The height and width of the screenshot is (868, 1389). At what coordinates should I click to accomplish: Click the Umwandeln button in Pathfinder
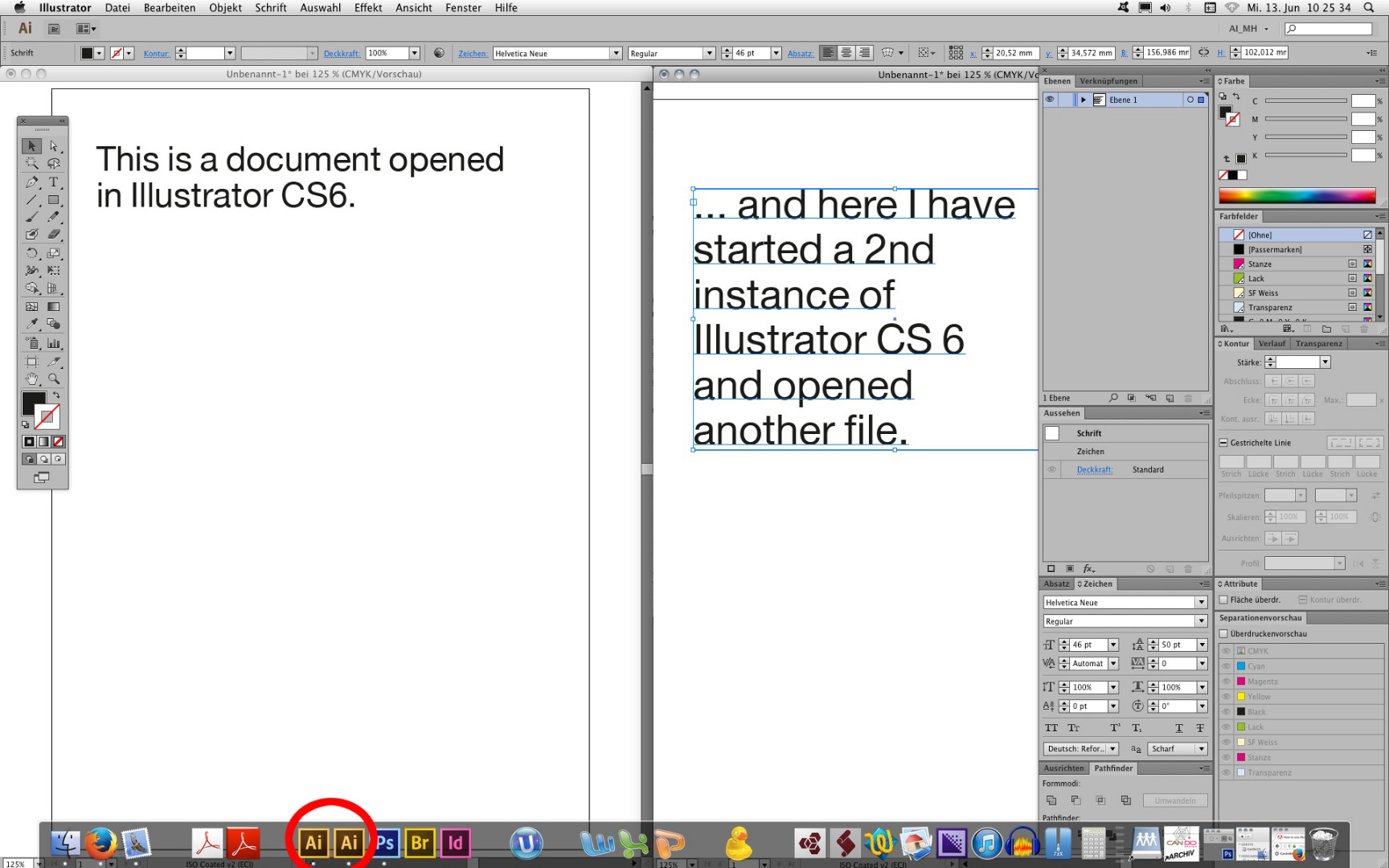tap(1174, 800)
